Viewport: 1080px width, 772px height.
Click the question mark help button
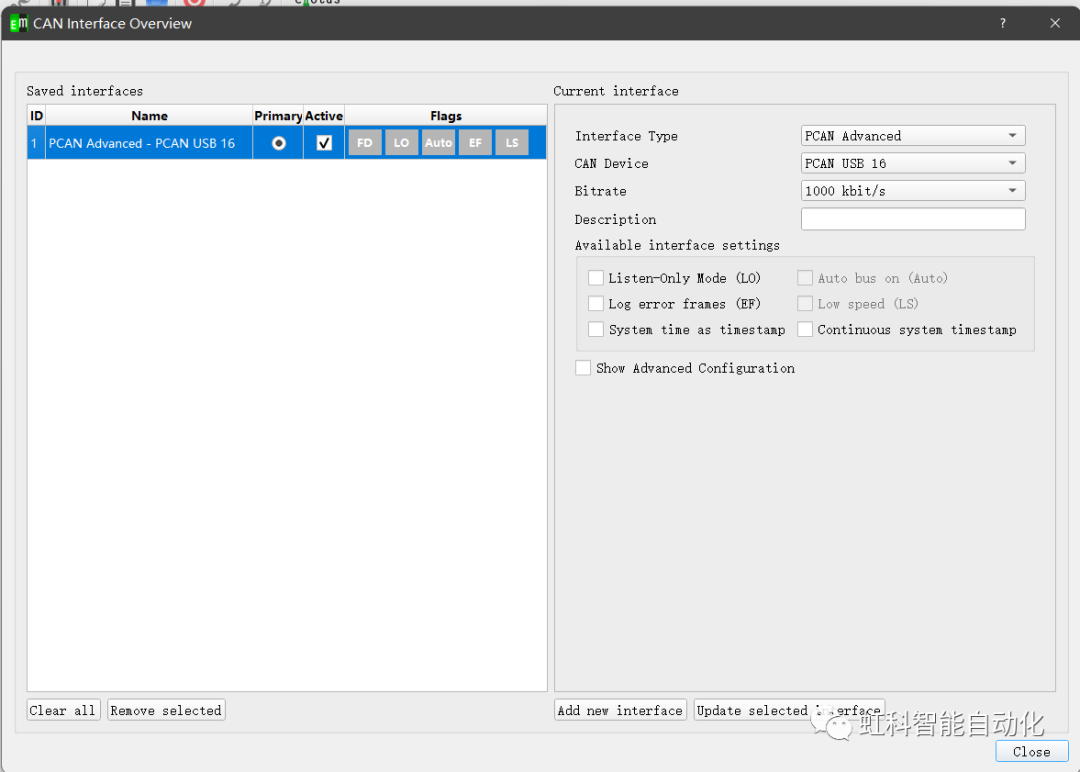pyautogui.click(x=1003, y=23)
